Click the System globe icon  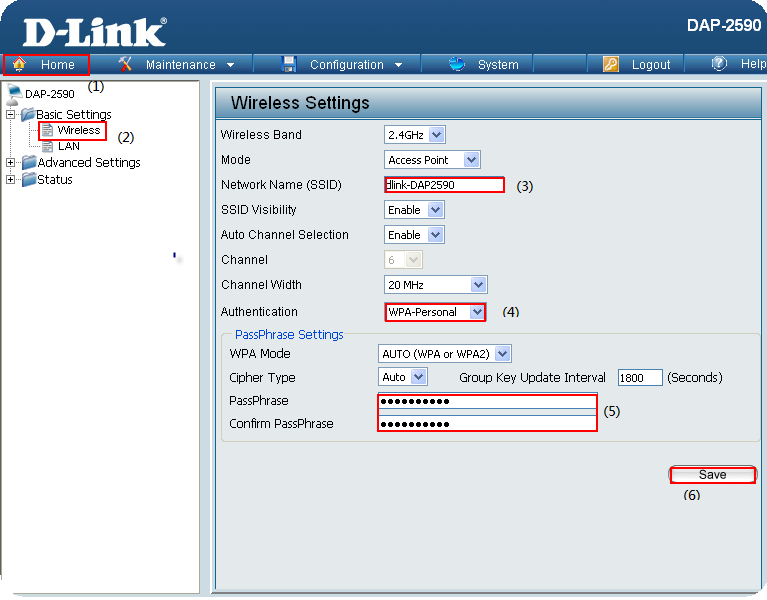457,64
